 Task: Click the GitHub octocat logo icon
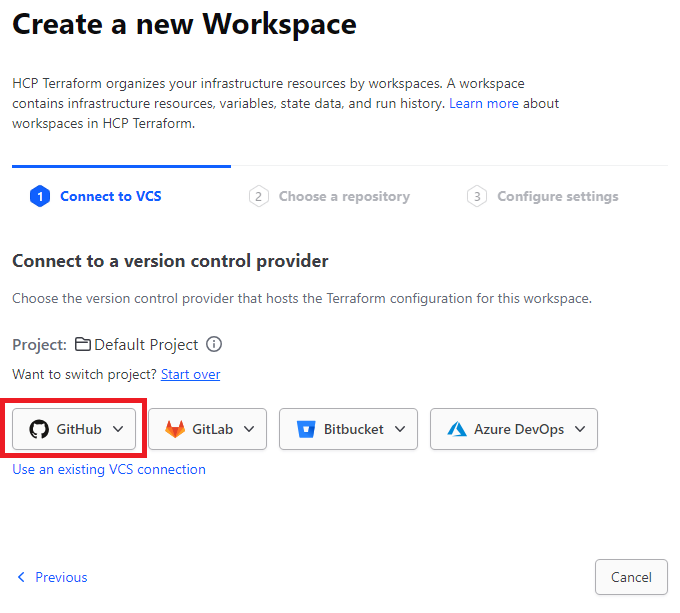coord(39,429)
